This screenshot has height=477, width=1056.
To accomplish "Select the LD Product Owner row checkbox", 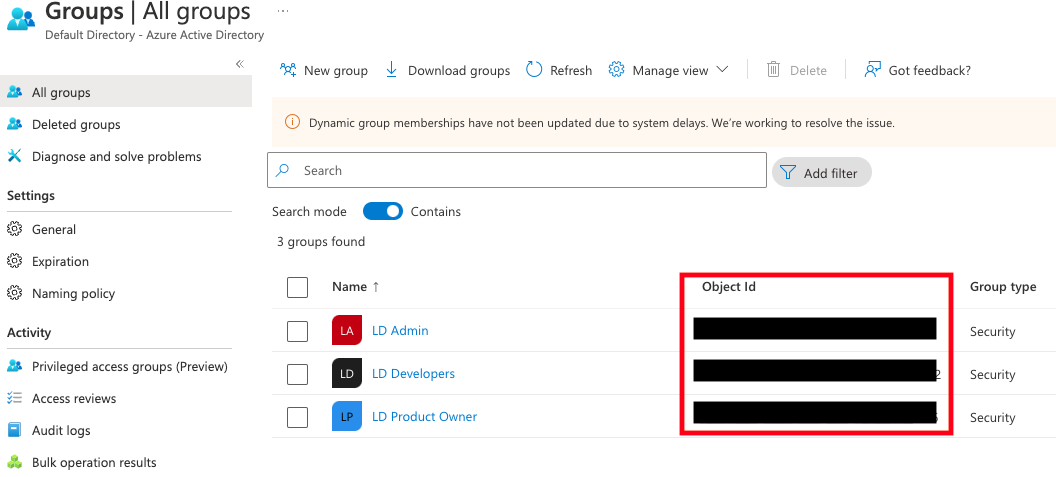I will click(x=297, y=417).
